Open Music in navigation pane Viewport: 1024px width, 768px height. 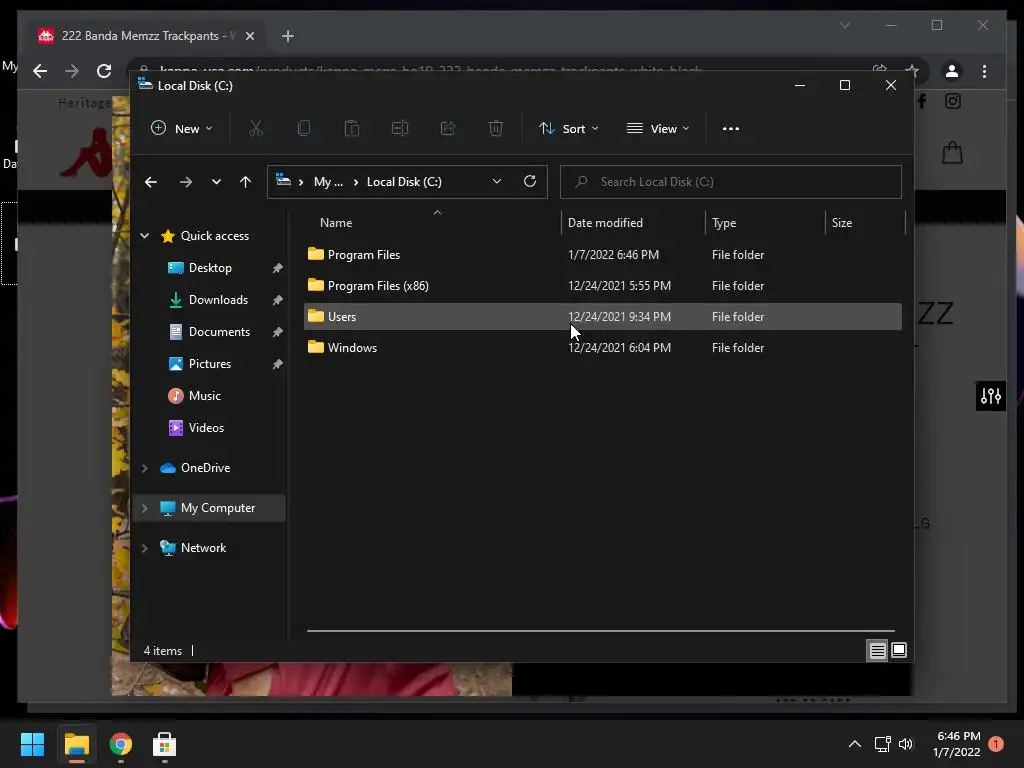(204, 396)
